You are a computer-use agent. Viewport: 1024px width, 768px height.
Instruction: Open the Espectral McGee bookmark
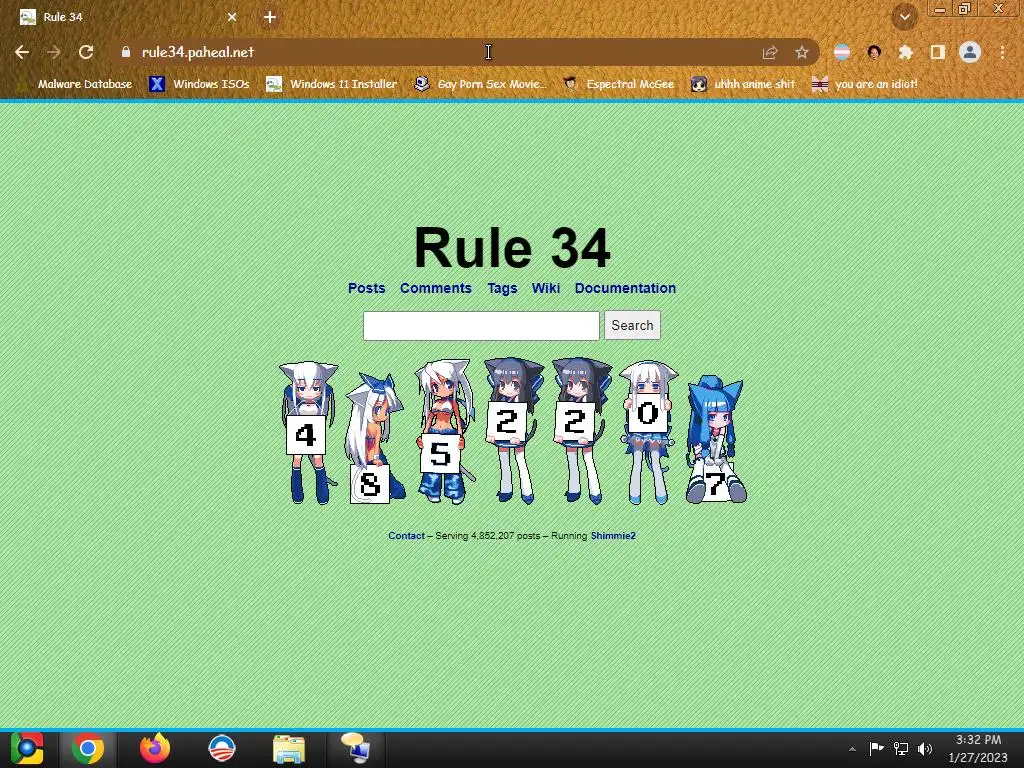pyautogui.click(x=618, y=84)
